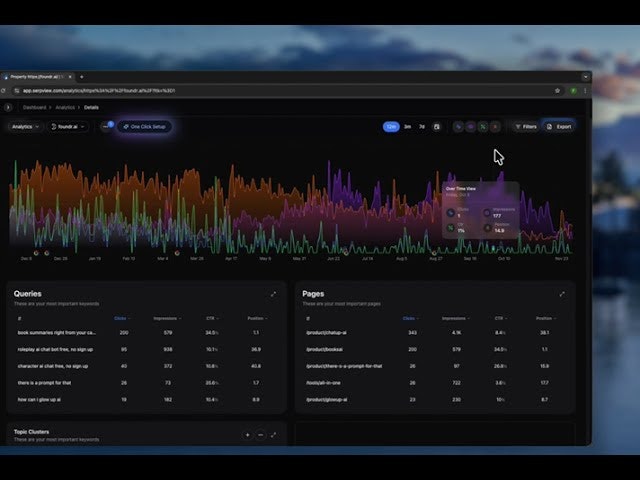Image resolution: width=640 pixels, height=480 pixels.
Task: Click the minus icon in Topic Clusters
Action: click(260, 435)
